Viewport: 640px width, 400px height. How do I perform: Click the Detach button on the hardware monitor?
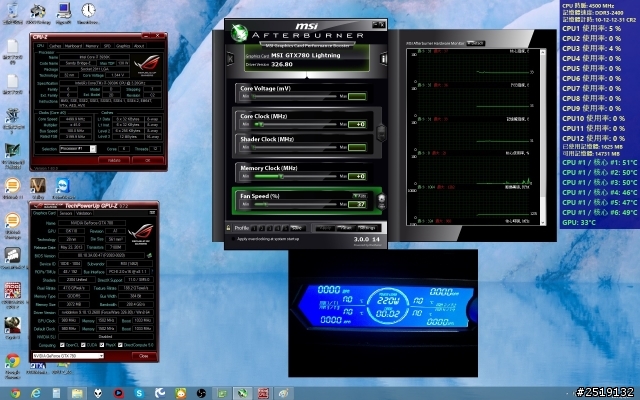(x=476, y=43)
